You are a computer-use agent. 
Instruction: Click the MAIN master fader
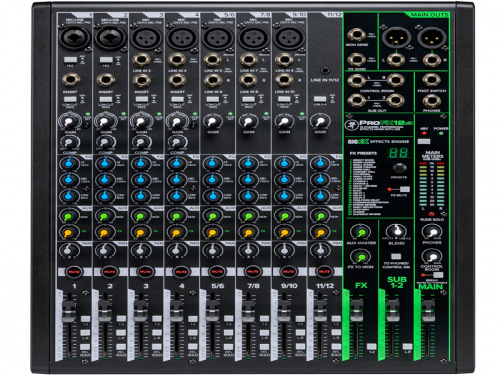tap(428, 311)
